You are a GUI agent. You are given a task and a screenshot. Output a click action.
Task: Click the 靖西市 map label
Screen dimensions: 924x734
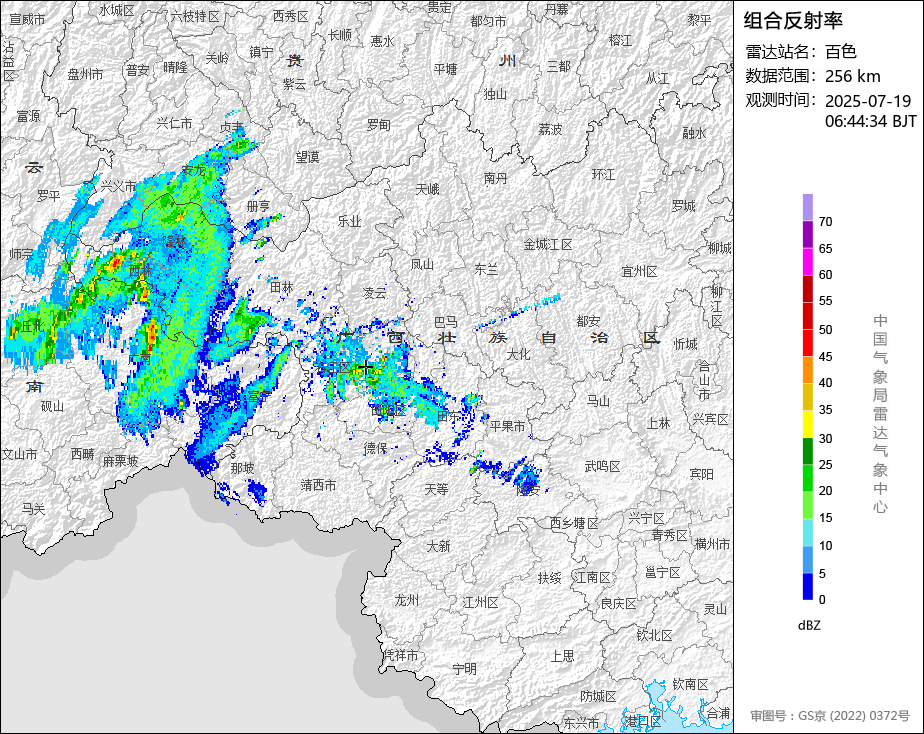[x=318, y=485]
